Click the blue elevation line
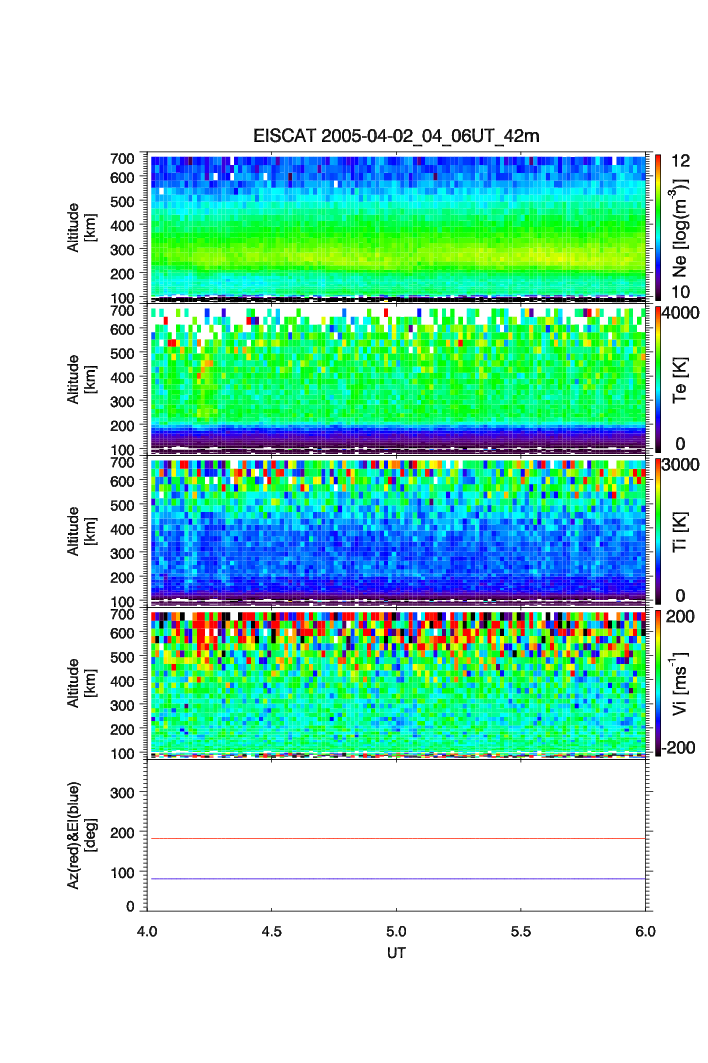Screen dimensions: 708x1063 click(397, 879)
